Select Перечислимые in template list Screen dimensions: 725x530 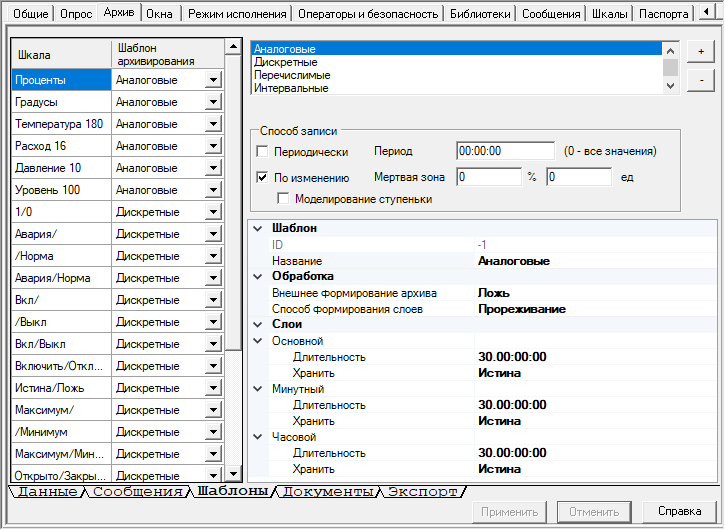pyautogui.click(x=457, y=75)
